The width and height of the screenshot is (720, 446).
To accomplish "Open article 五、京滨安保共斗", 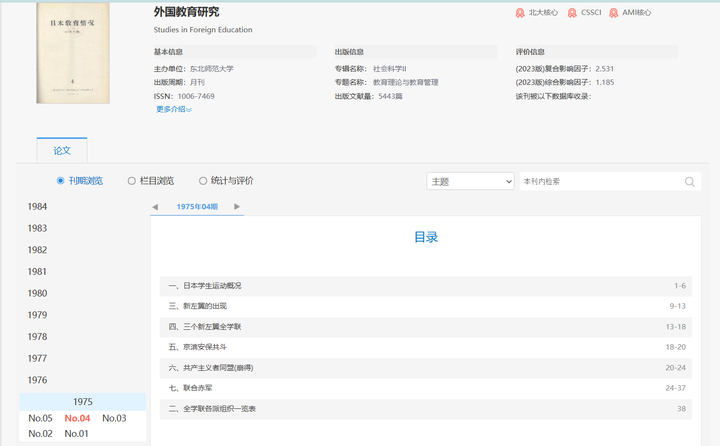I will (x=197, y=347).
